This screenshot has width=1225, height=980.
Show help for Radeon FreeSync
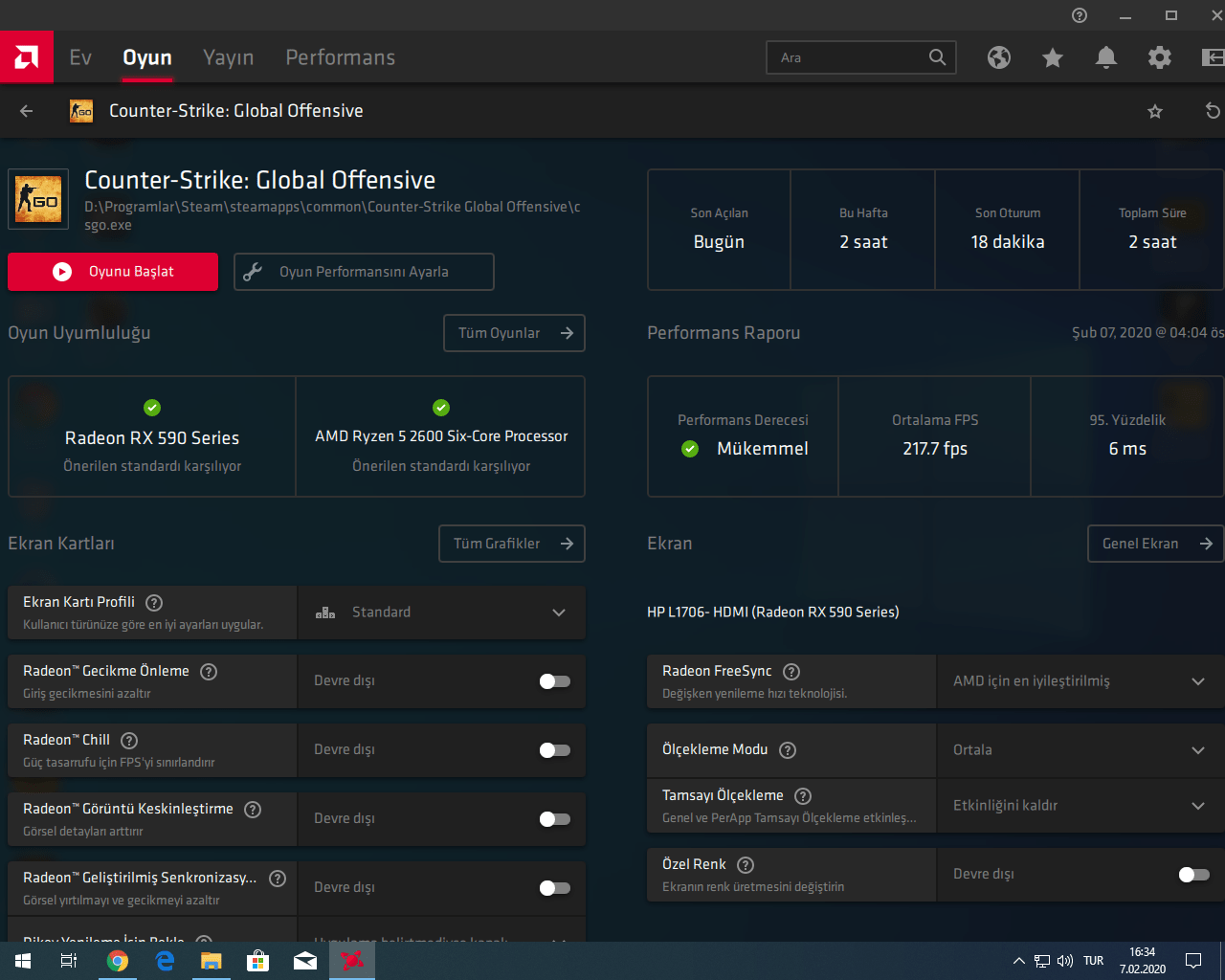point(791,672)
